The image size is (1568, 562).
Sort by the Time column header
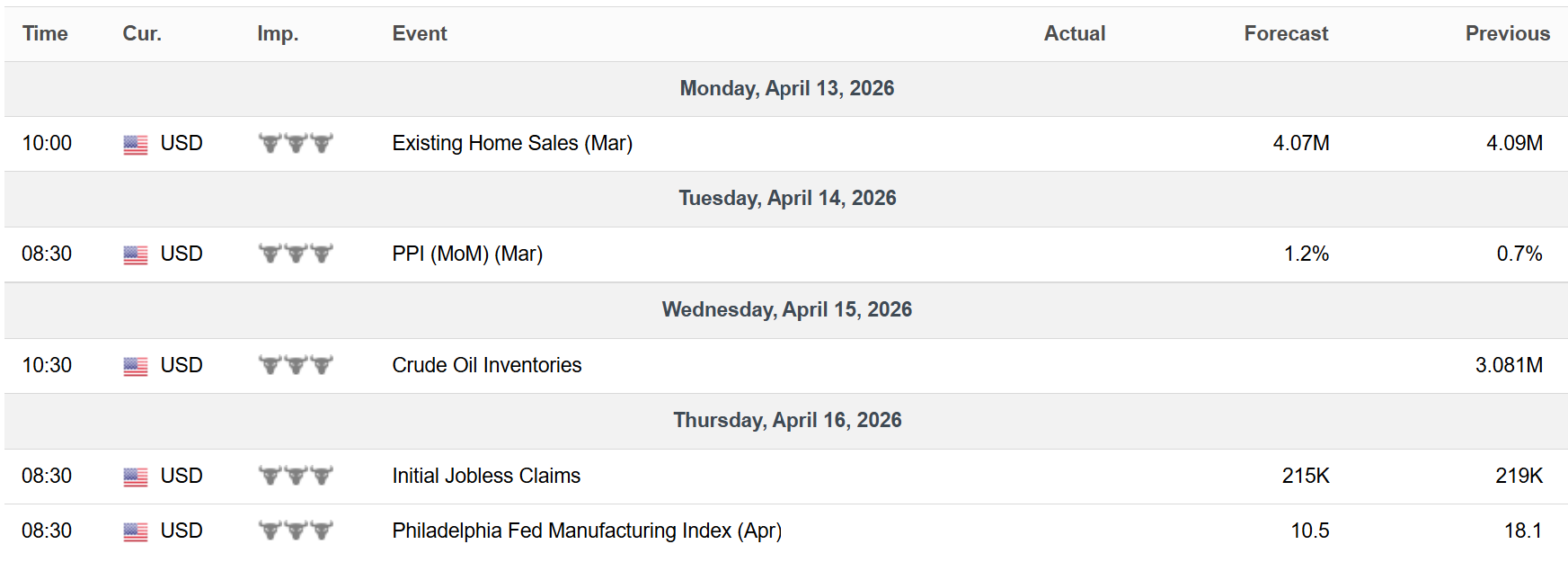tap(45, 33)
